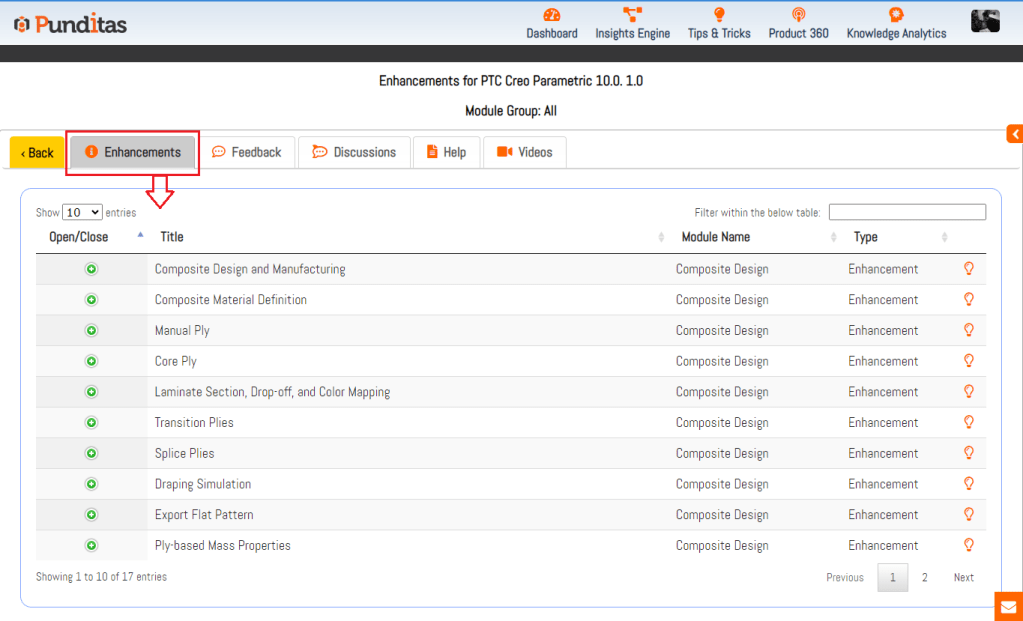Expand the Composite Design and Manufacturing row
Image resolution: width=1023 pixels, height=621 pixels.
point(91,269)
